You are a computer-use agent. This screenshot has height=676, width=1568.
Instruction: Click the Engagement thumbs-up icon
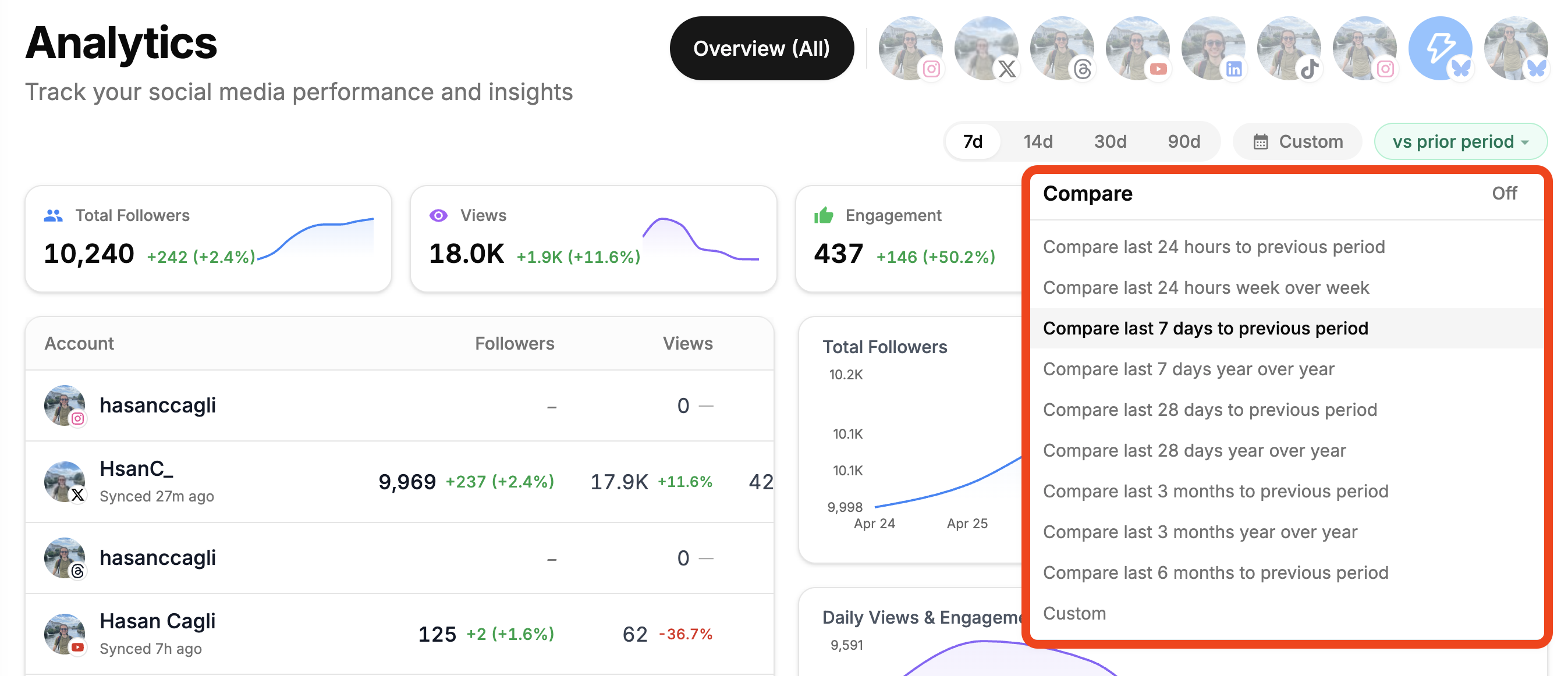click(x=824, y=215)
